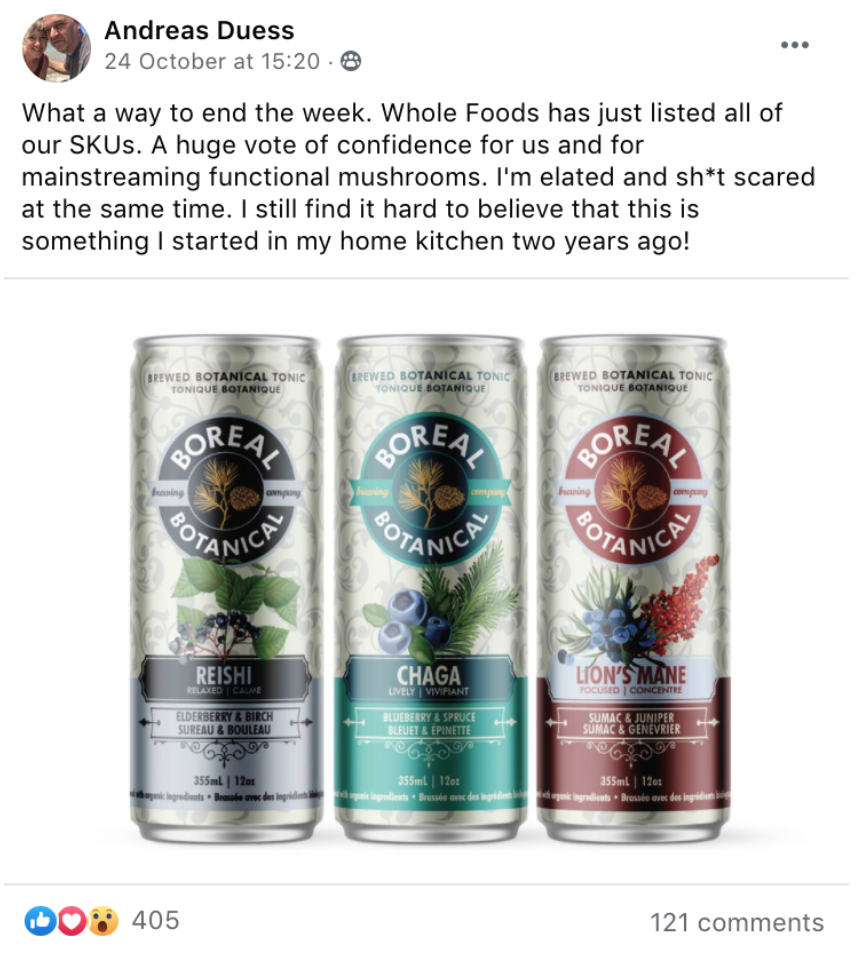
Task: Open the three-dot post options menu
Action: point(794,45)
